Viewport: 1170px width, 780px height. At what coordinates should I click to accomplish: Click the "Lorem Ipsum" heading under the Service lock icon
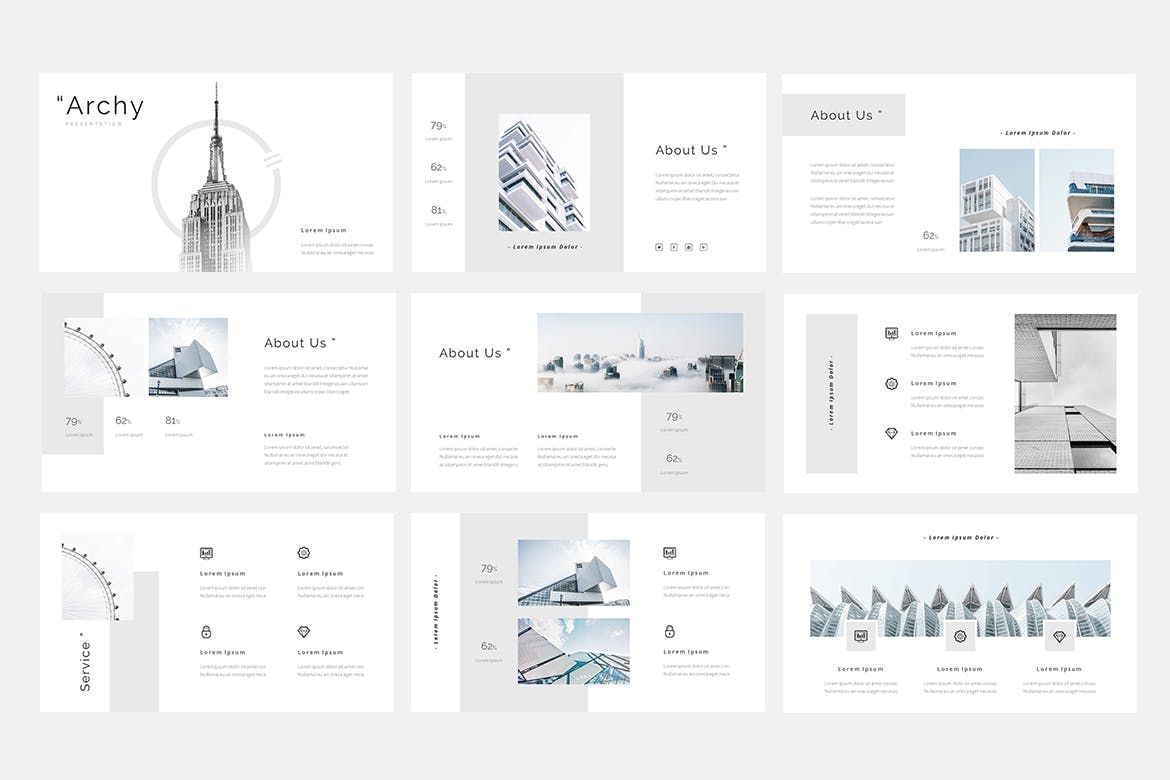coord(222,652)
